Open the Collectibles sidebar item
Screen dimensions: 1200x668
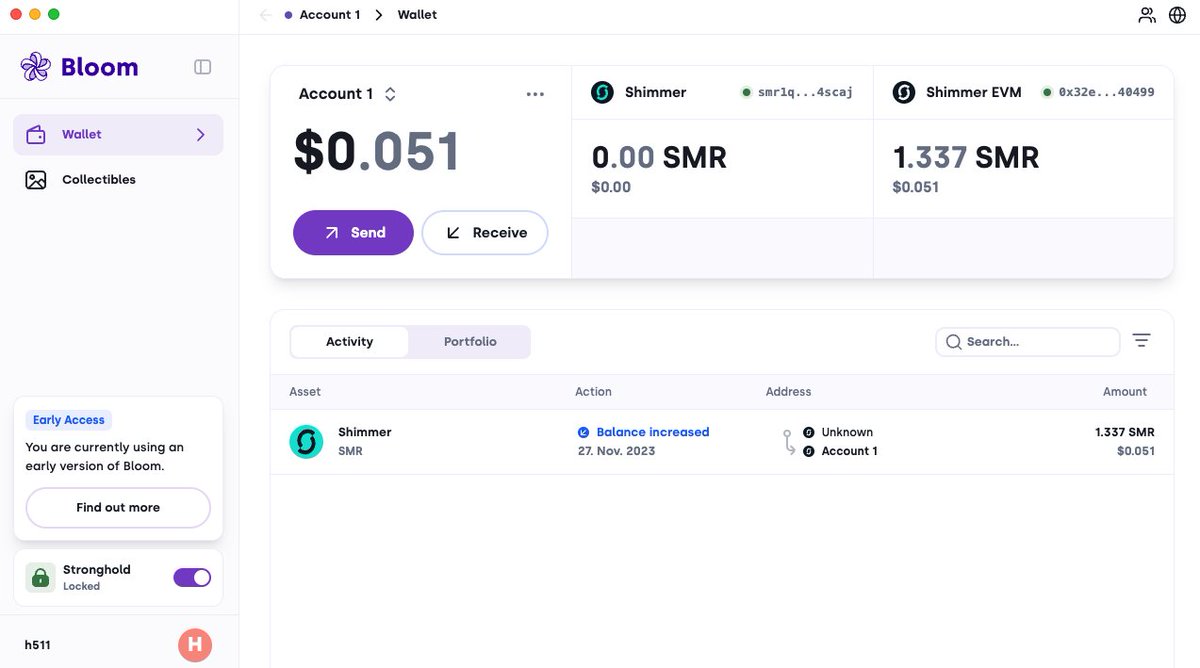[118, 180]
